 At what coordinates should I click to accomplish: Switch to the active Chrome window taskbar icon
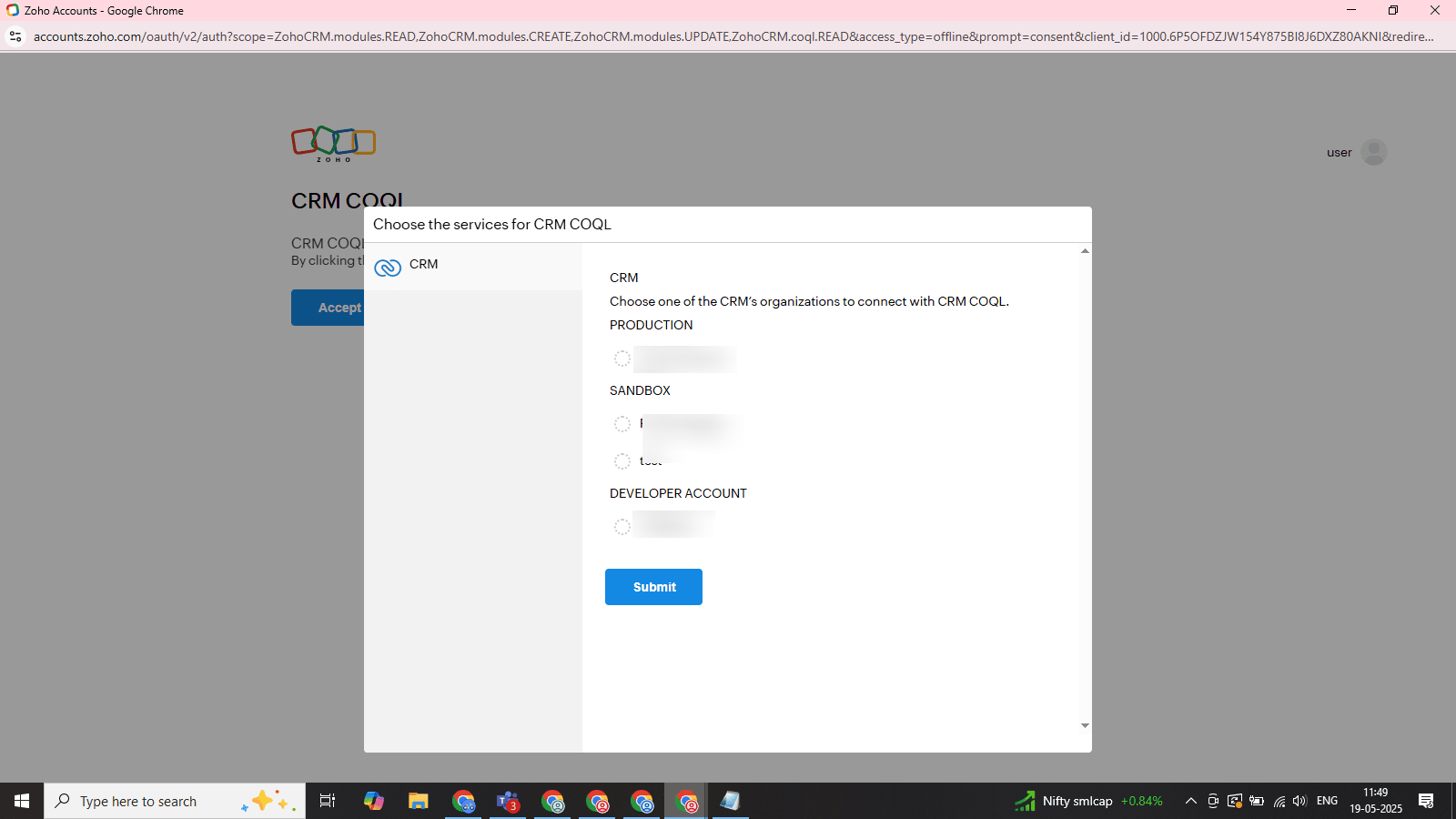click(687, 801)
